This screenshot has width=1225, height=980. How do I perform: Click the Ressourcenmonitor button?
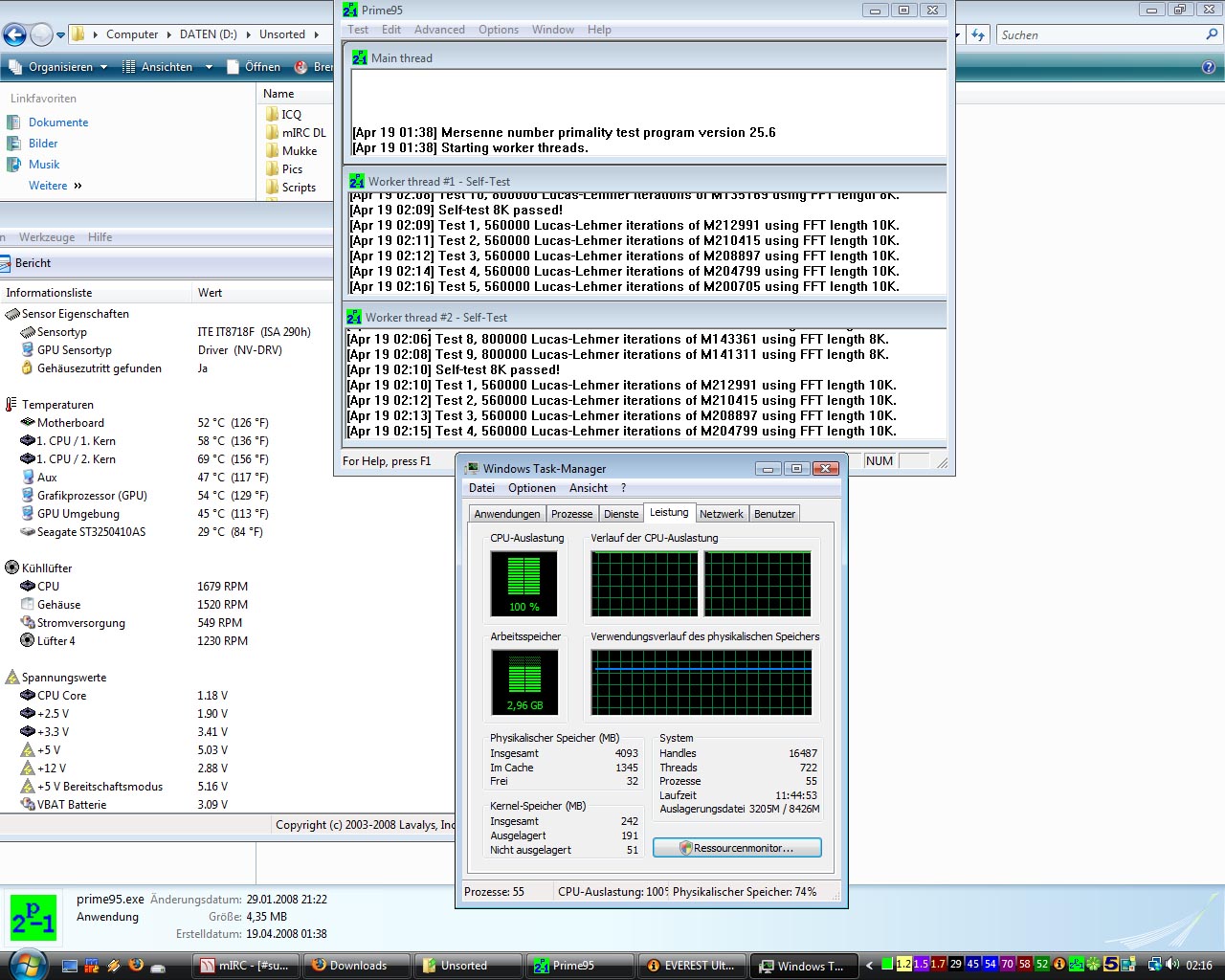pos(737,848)
